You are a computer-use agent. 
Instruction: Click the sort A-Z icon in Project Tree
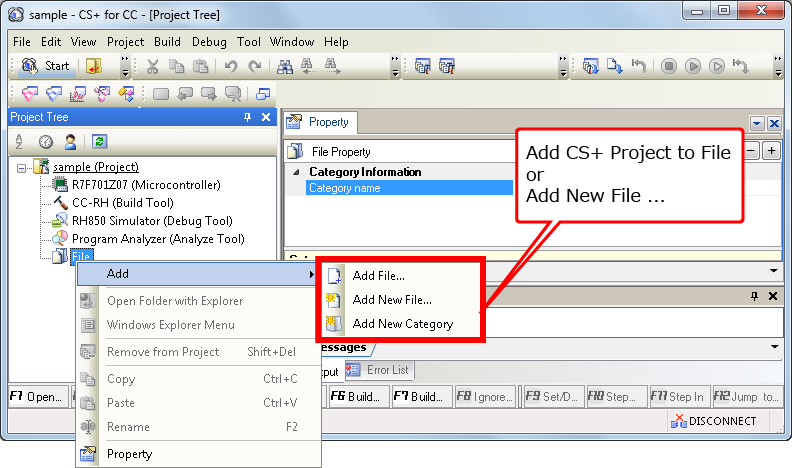click(x=20, y=141)
